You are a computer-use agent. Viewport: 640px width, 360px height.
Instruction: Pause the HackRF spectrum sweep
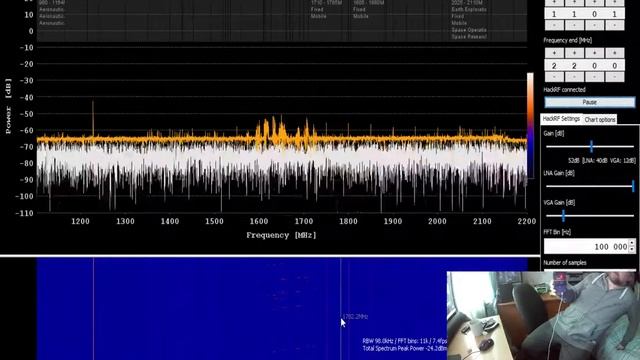[x=590, y=102]
